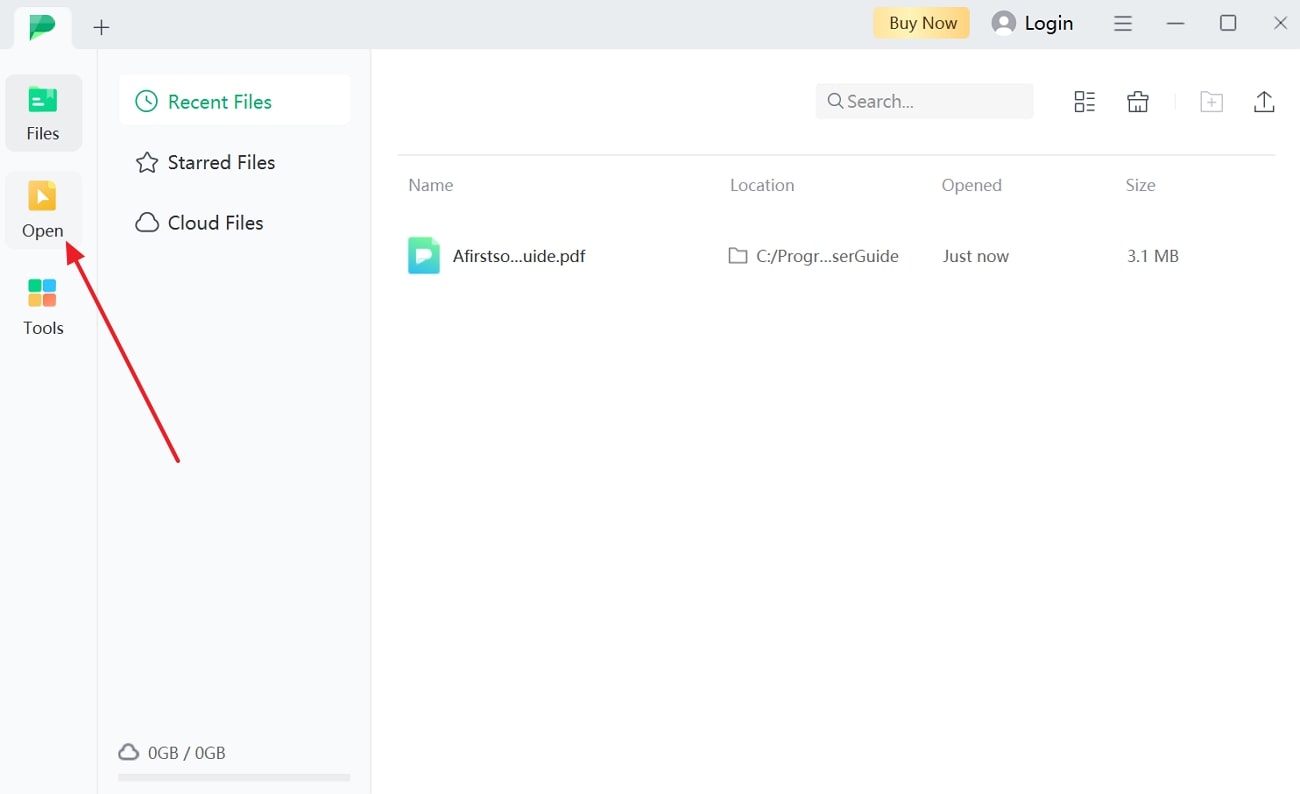Click the 3.1 MB file size value
This screenshot has width=1300, height=794.
click(1153, 256)
